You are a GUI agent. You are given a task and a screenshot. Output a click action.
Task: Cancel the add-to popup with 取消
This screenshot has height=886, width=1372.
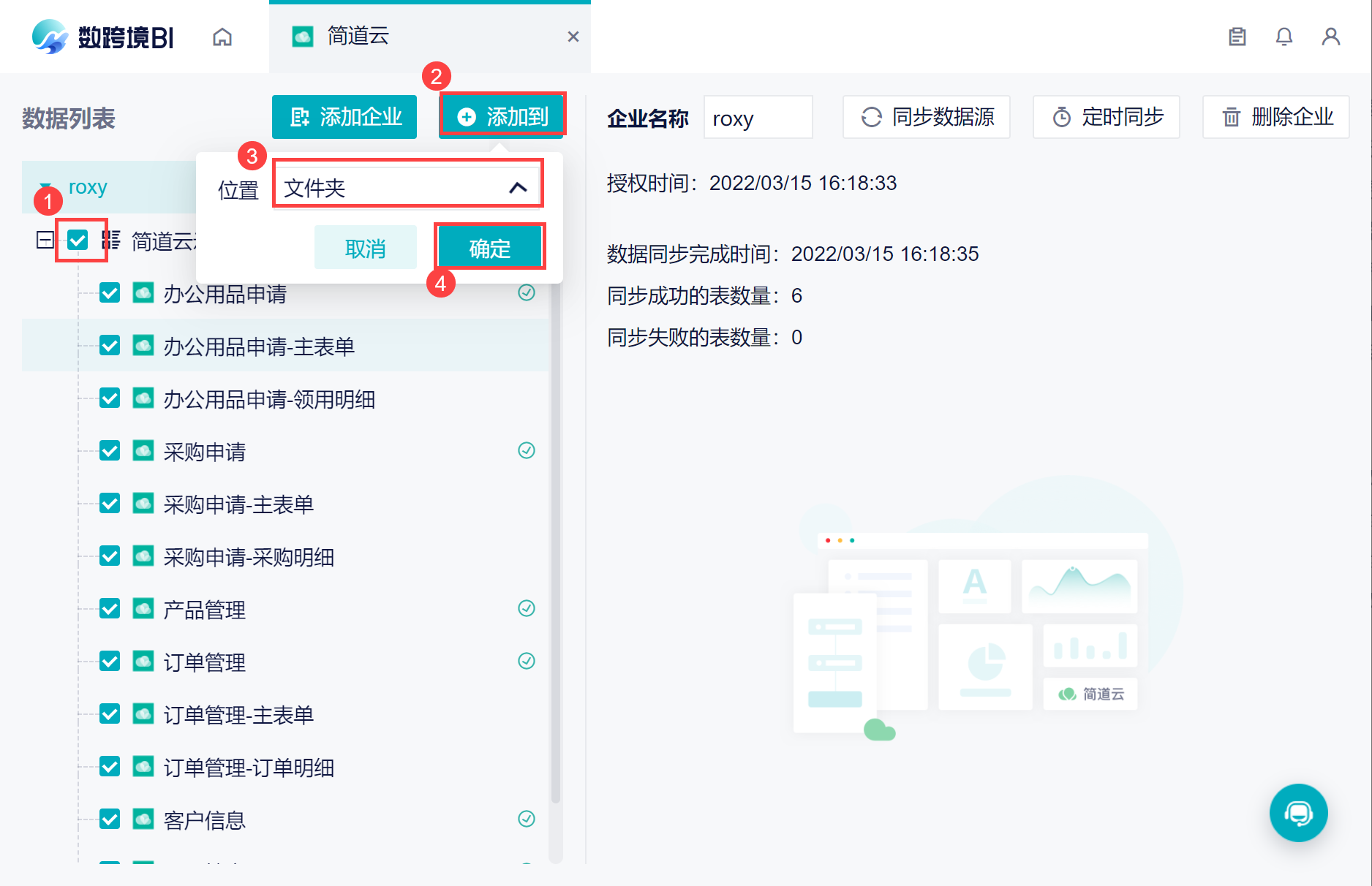click(366, 249)
